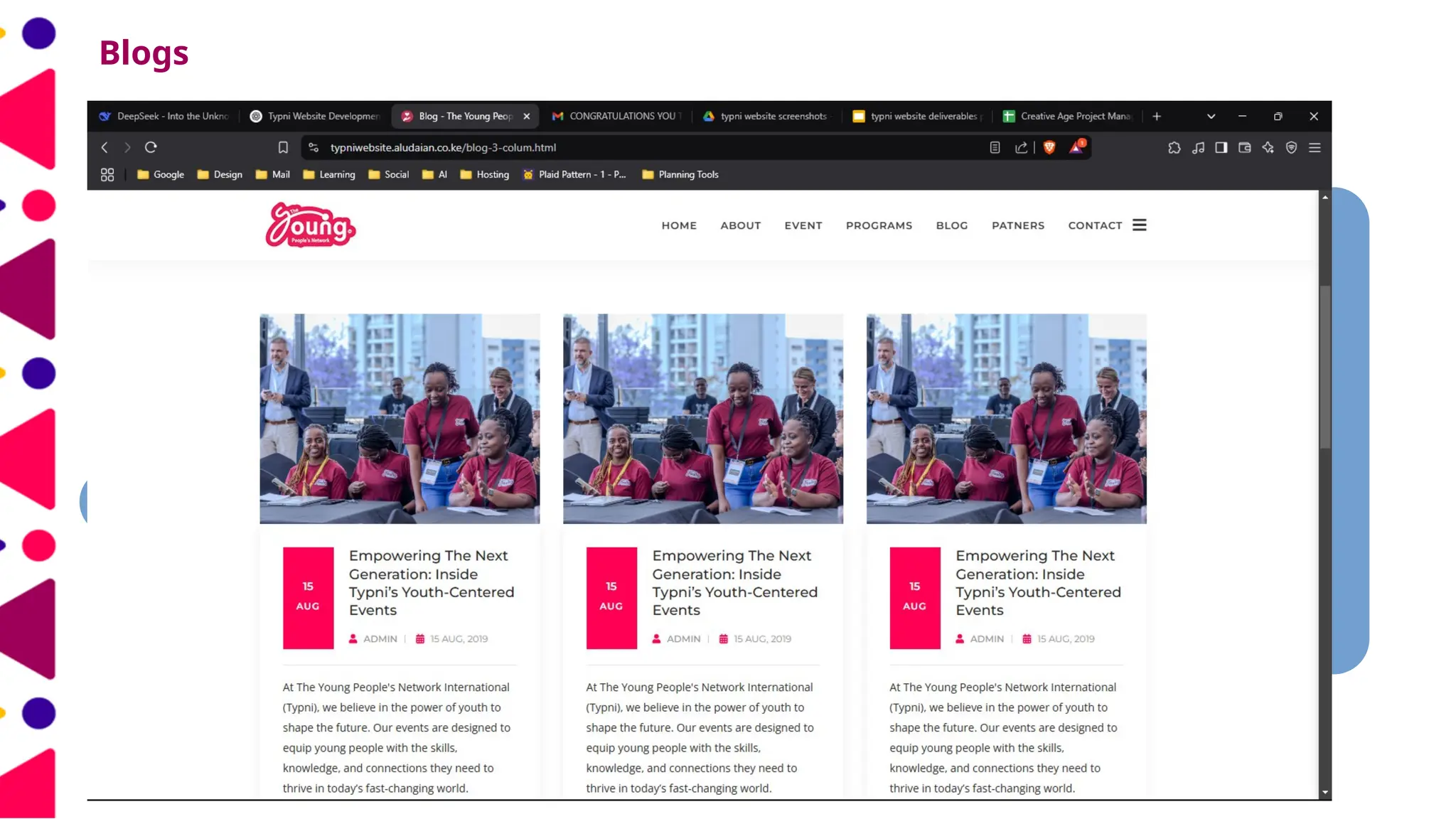Image resolution: width=1456 pixels, height=819 pixels.
Task: Click the scrollbar down arrow
Action: [x=1324, y=792]
